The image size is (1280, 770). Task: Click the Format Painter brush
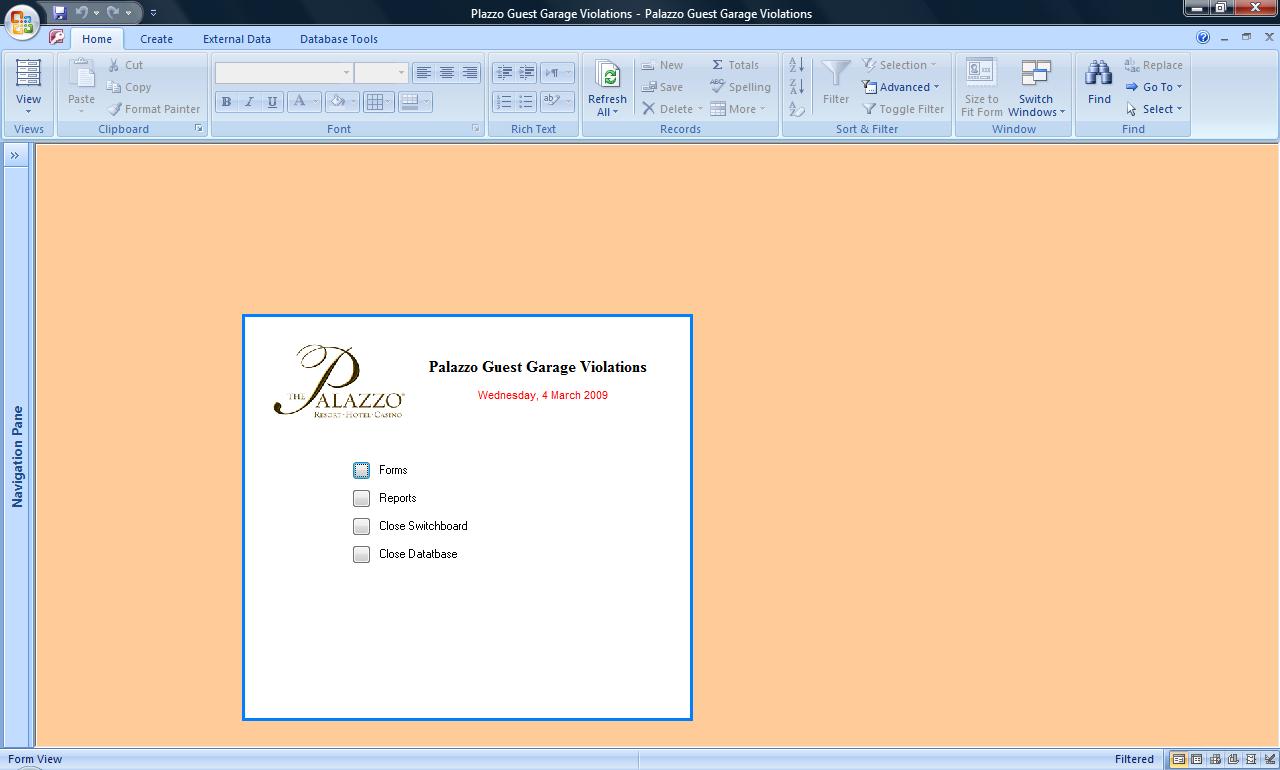pos(154,109)
